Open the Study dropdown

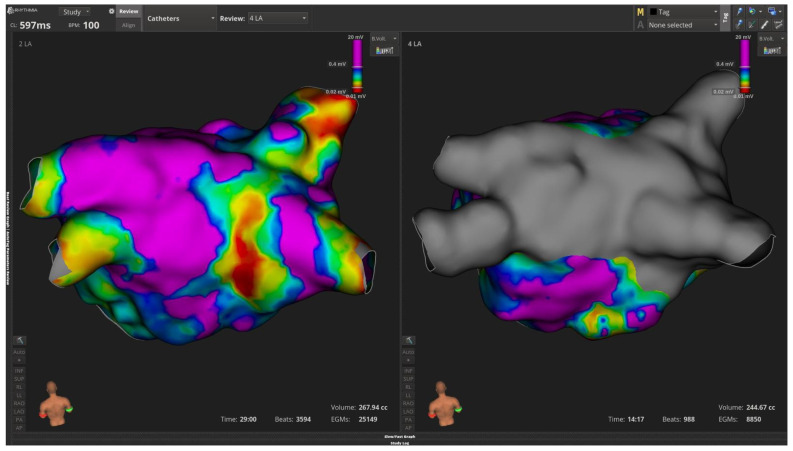(75, 12)
